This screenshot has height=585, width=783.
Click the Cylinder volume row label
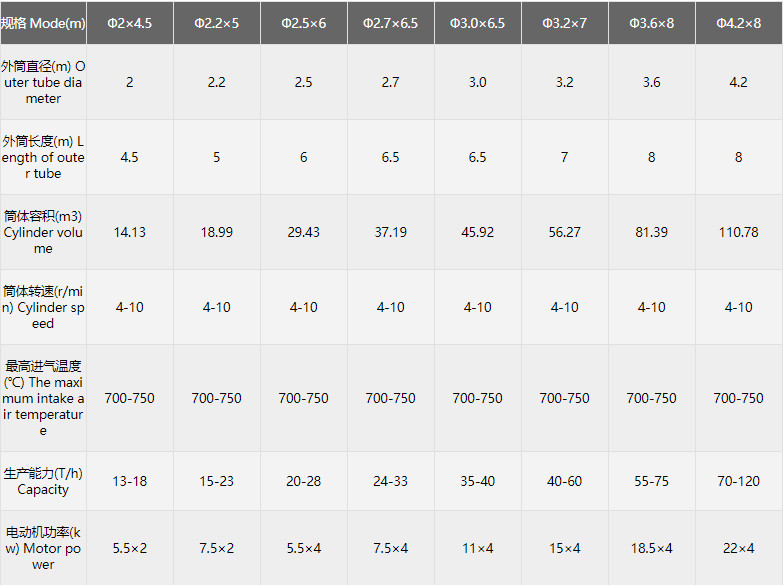pos(44,232)
